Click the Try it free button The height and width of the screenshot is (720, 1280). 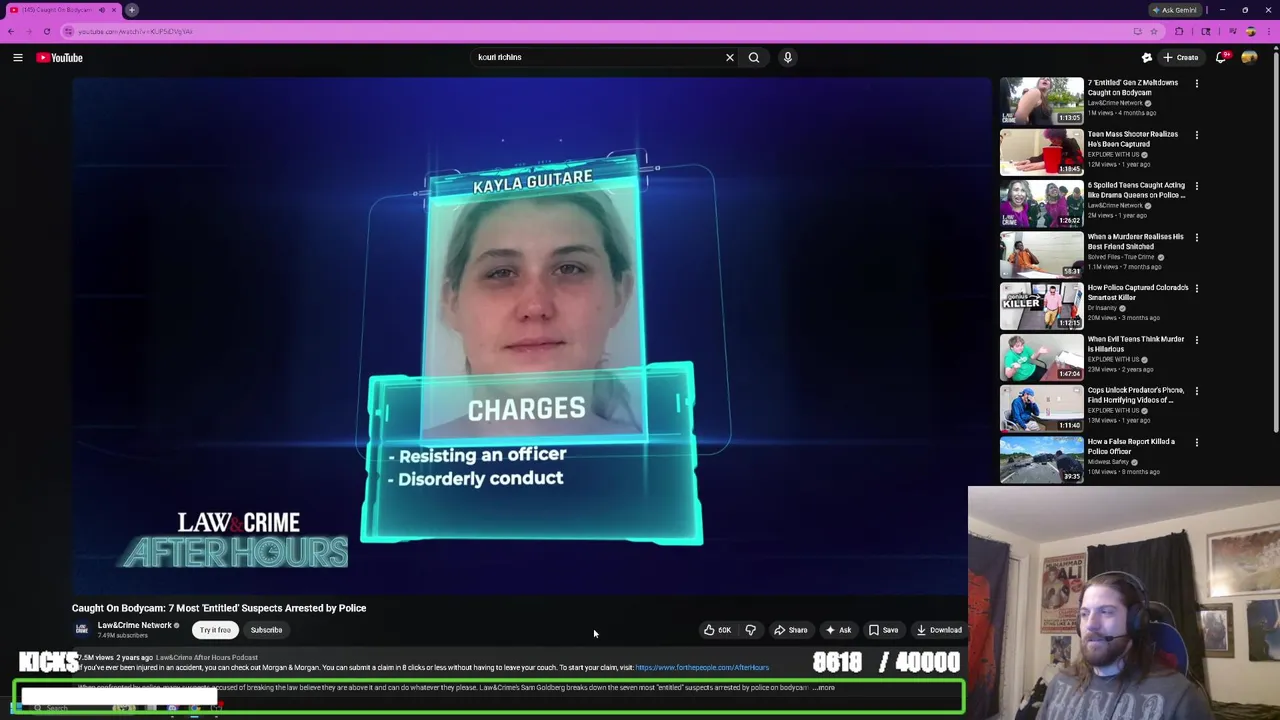[x=215, y=630]
